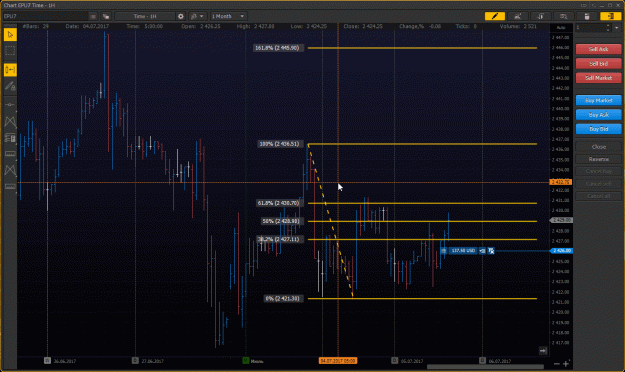Click the horizontal chart scrollbar
The height and width of the screenshot is (372, 625).
pos(485,367)
